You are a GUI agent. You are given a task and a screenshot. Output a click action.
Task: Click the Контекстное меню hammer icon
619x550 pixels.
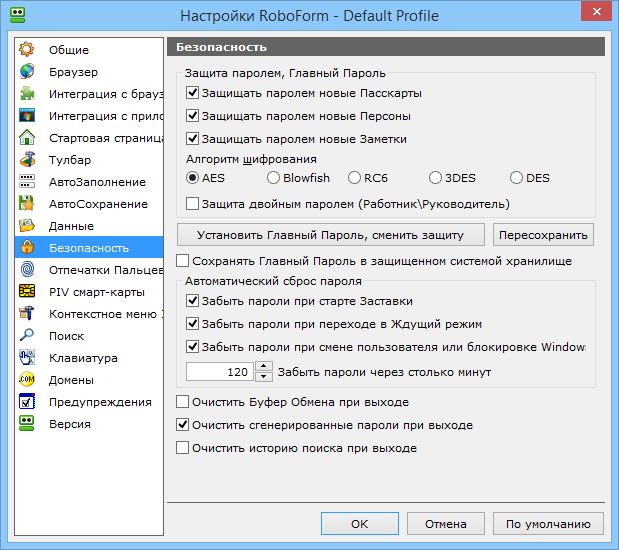tap(27, 314)
